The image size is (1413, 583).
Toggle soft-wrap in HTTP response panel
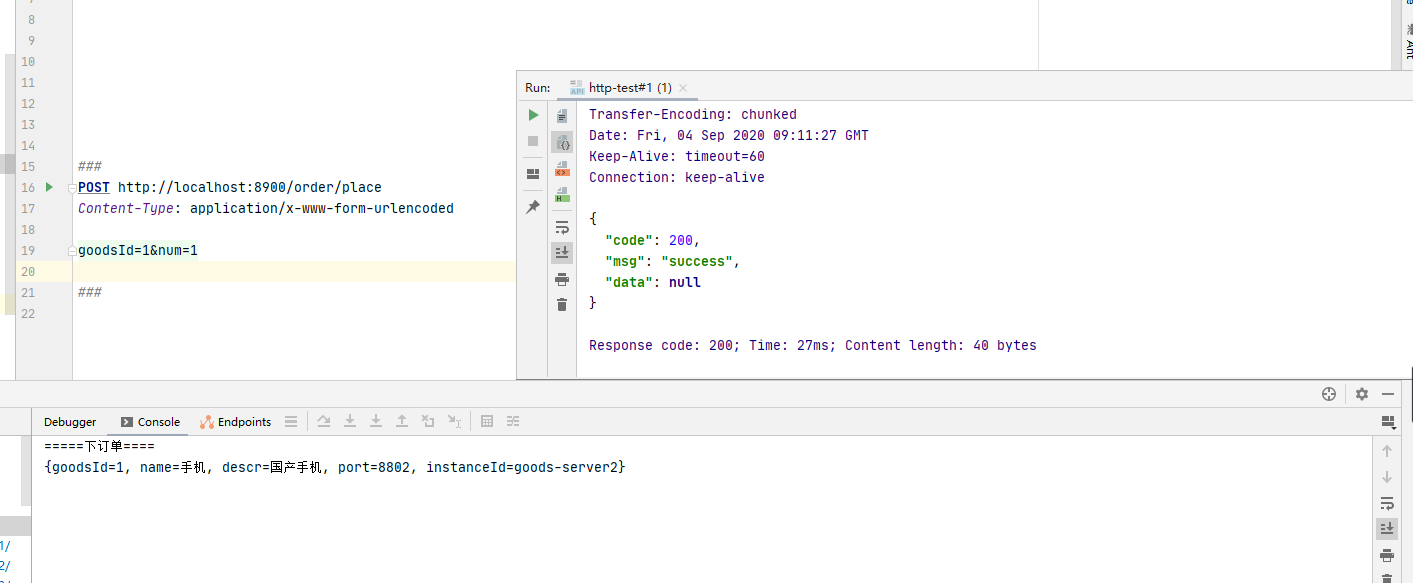tap(562, 227)
